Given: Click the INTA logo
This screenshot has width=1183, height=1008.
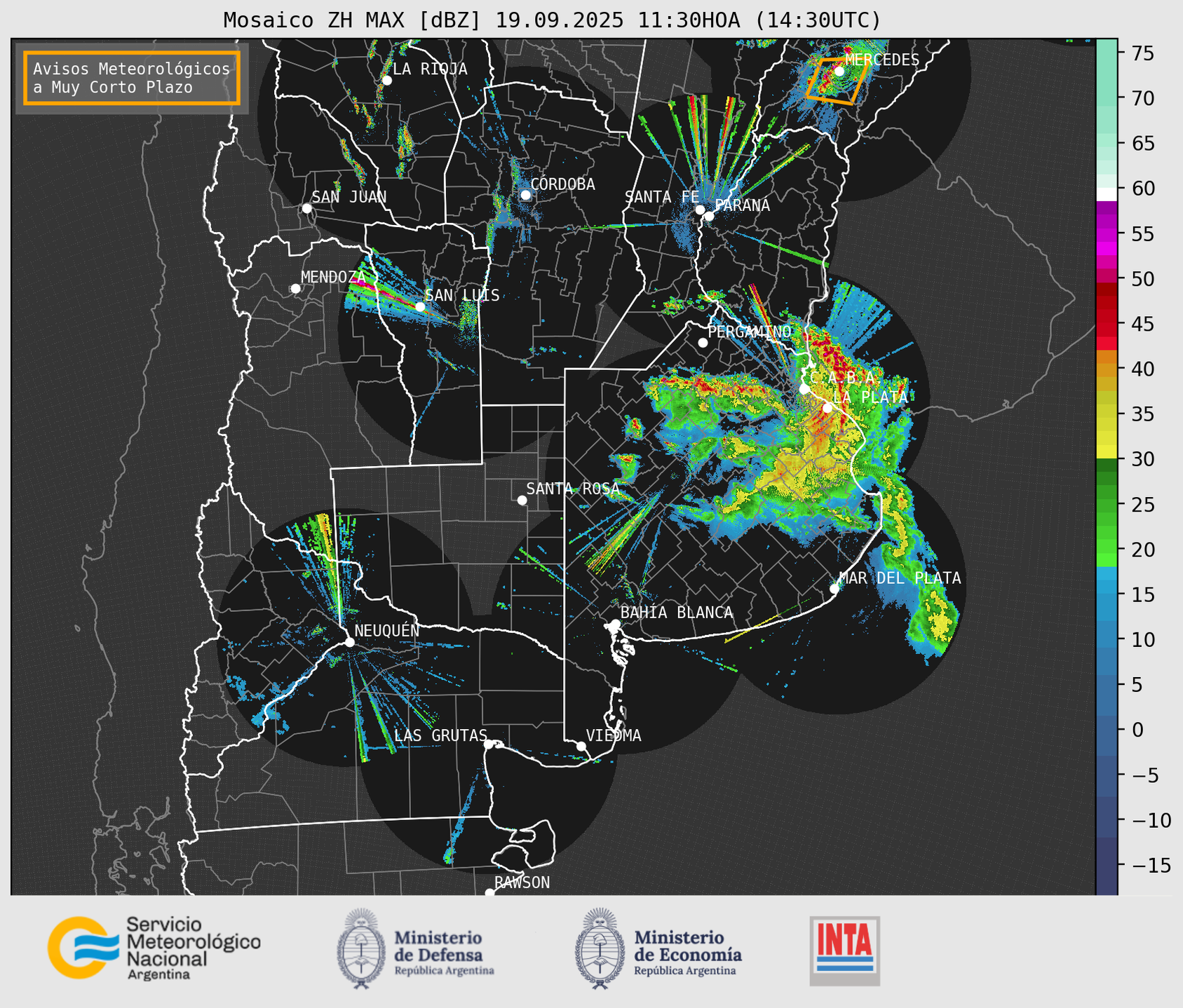Looking at the screenshot, I should click(x=845, y=951).
